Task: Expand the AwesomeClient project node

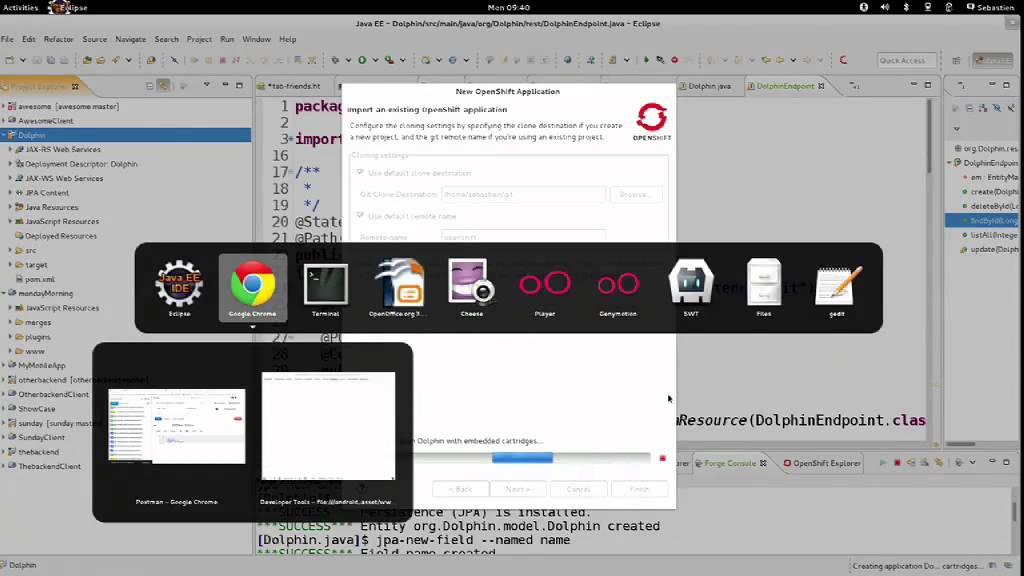Action: 3,120
